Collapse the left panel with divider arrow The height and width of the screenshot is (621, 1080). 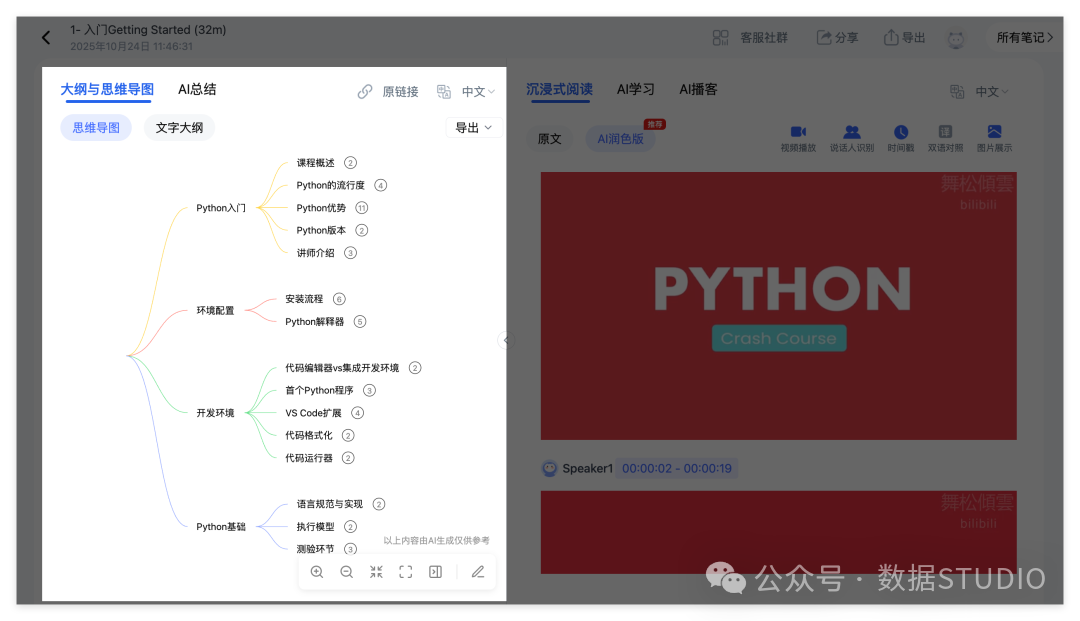pos(506,340)
